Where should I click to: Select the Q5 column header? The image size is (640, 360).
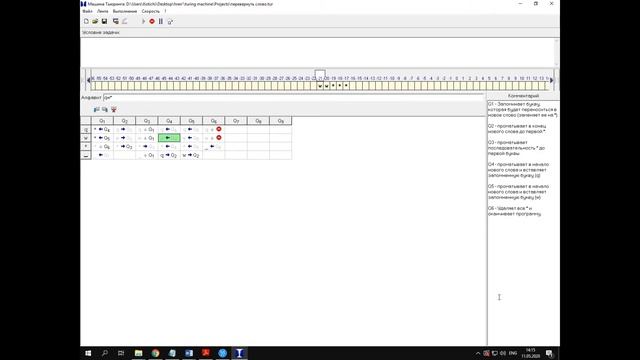[x=191, y=121]
